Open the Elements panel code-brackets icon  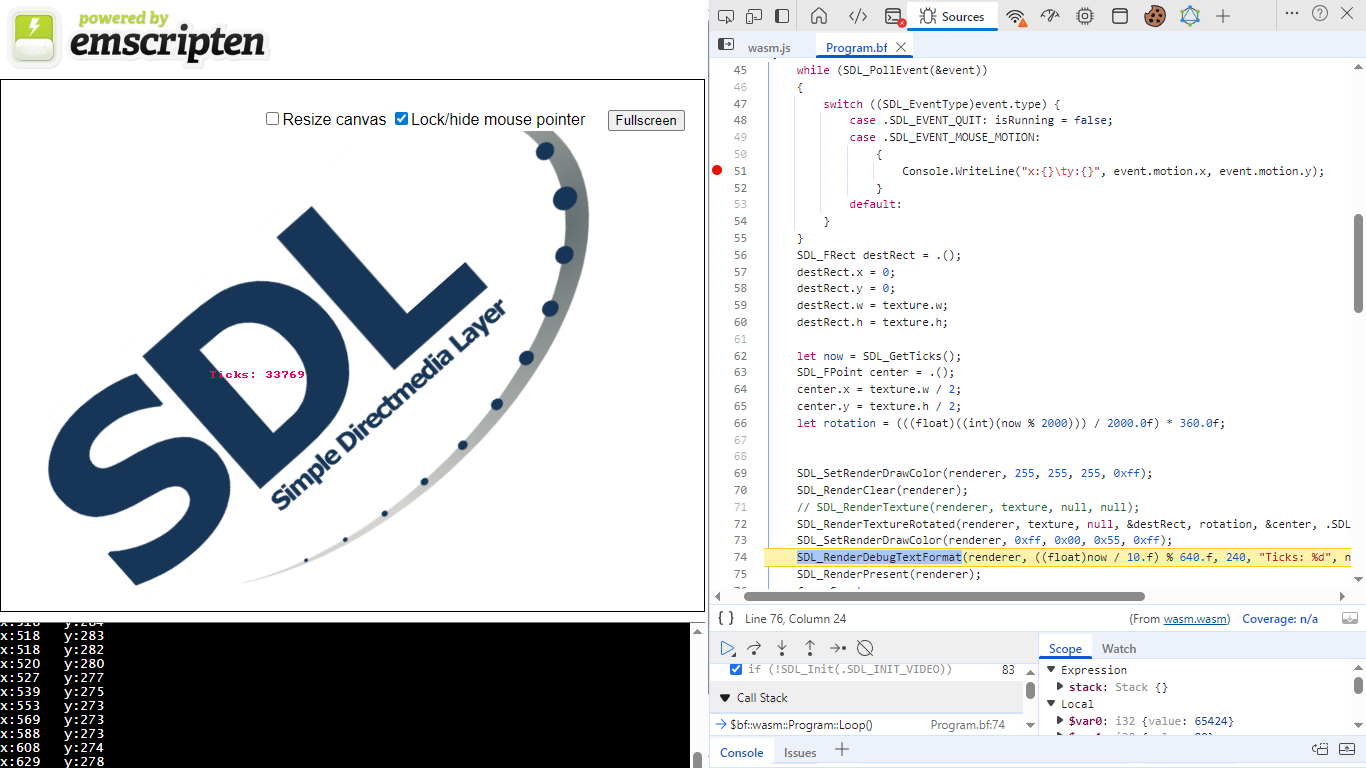pyautogui.click(x=857, y=16)
